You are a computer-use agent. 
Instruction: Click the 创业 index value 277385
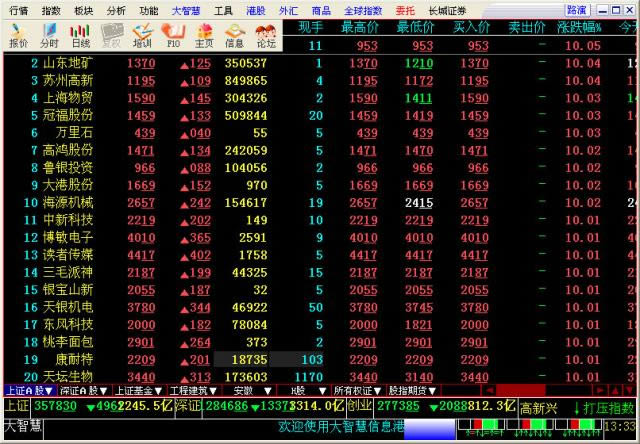click(398, 406)
